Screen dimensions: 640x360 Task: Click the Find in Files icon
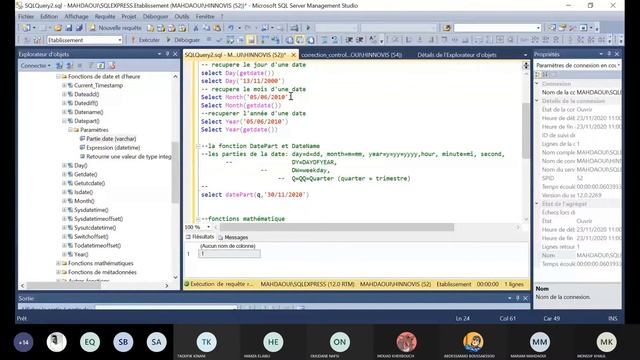[x=447, y=28]
